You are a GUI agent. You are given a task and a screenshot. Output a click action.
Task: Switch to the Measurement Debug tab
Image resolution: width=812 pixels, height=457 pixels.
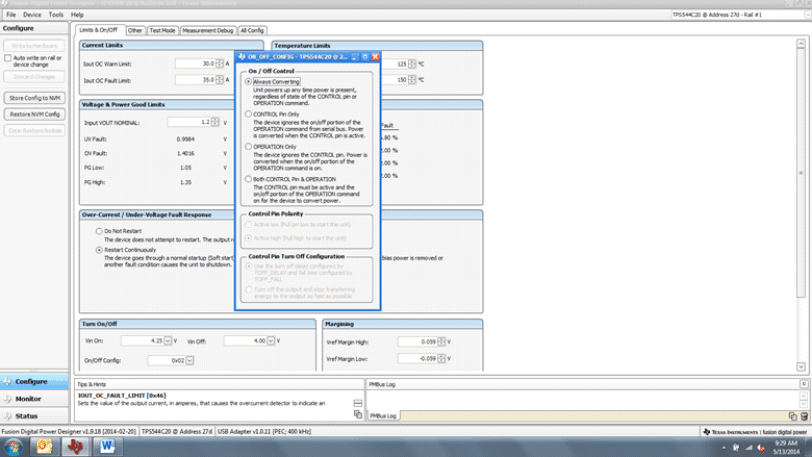click(x=208, y=31)
